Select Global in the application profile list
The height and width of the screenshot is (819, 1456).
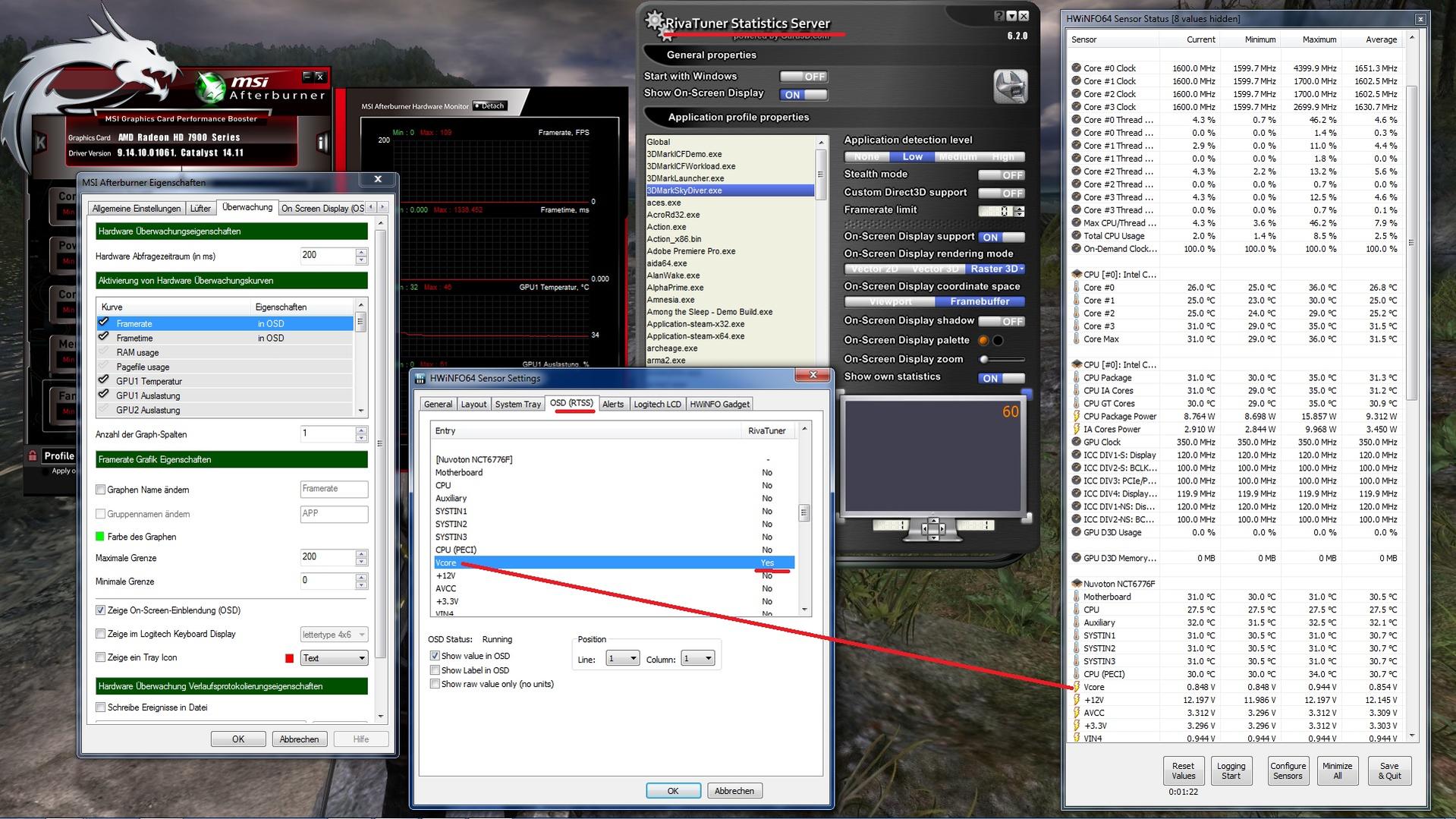click(729, 142)
